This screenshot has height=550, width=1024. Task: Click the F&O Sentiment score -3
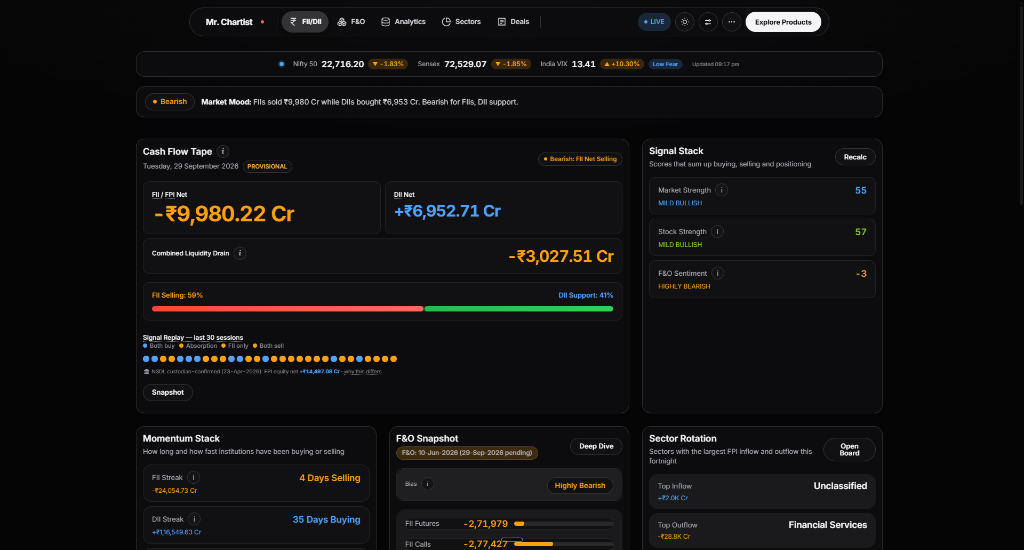tap(861, 274)
